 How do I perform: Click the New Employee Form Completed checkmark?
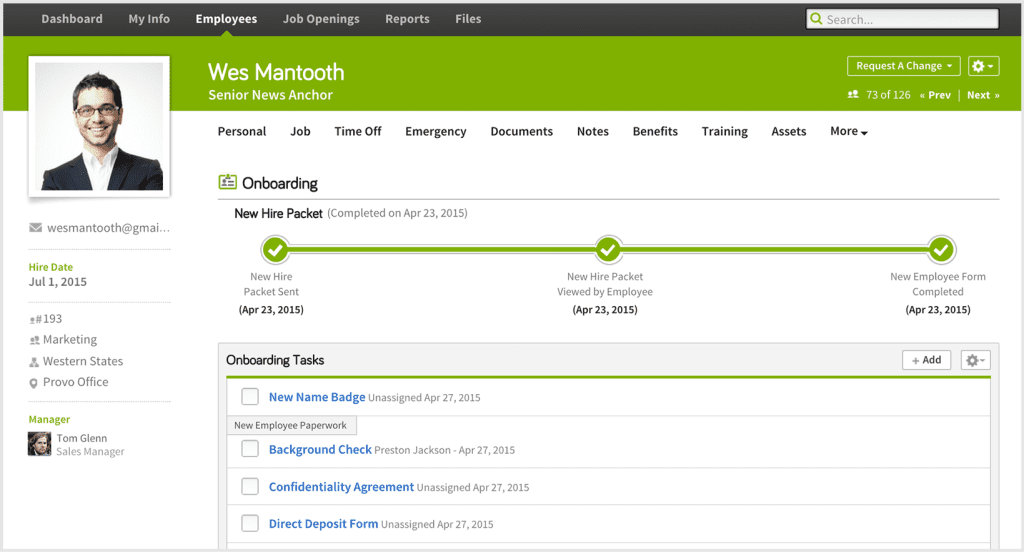[x=940, y=249]
